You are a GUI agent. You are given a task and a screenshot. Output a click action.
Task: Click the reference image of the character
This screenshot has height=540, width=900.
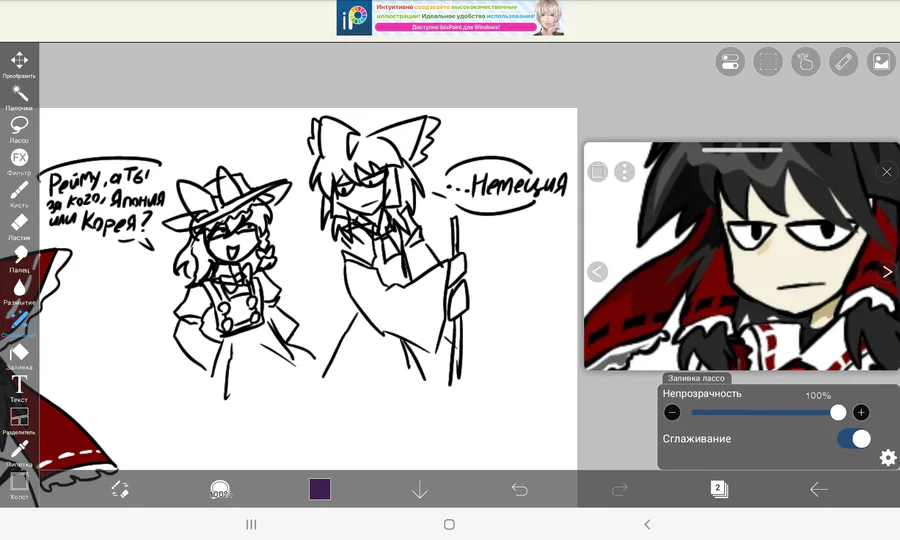pos(742,256)
